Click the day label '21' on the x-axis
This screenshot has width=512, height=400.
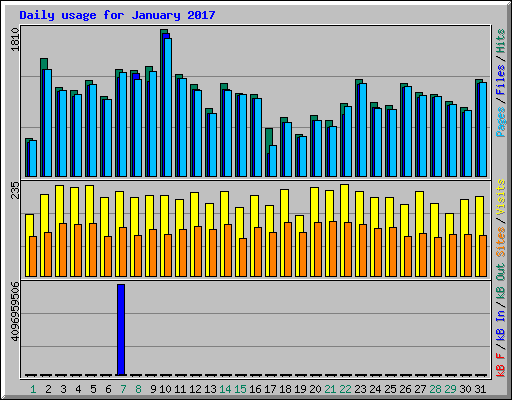[x=330, y=389]
